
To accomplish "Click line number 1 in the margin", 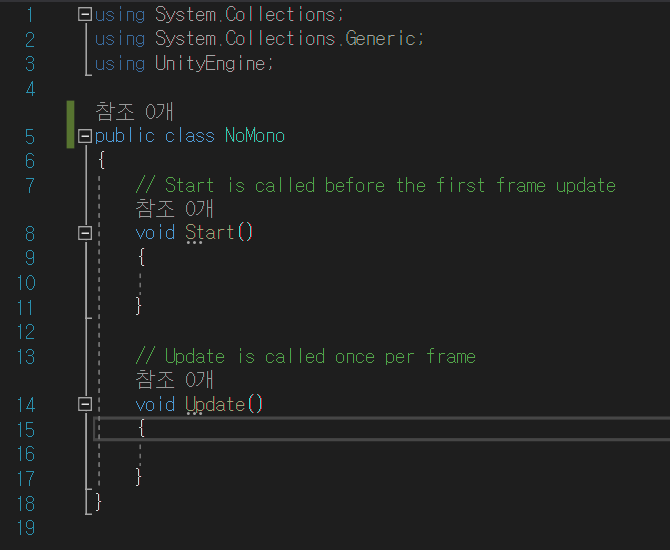I will tap(30, 15).
